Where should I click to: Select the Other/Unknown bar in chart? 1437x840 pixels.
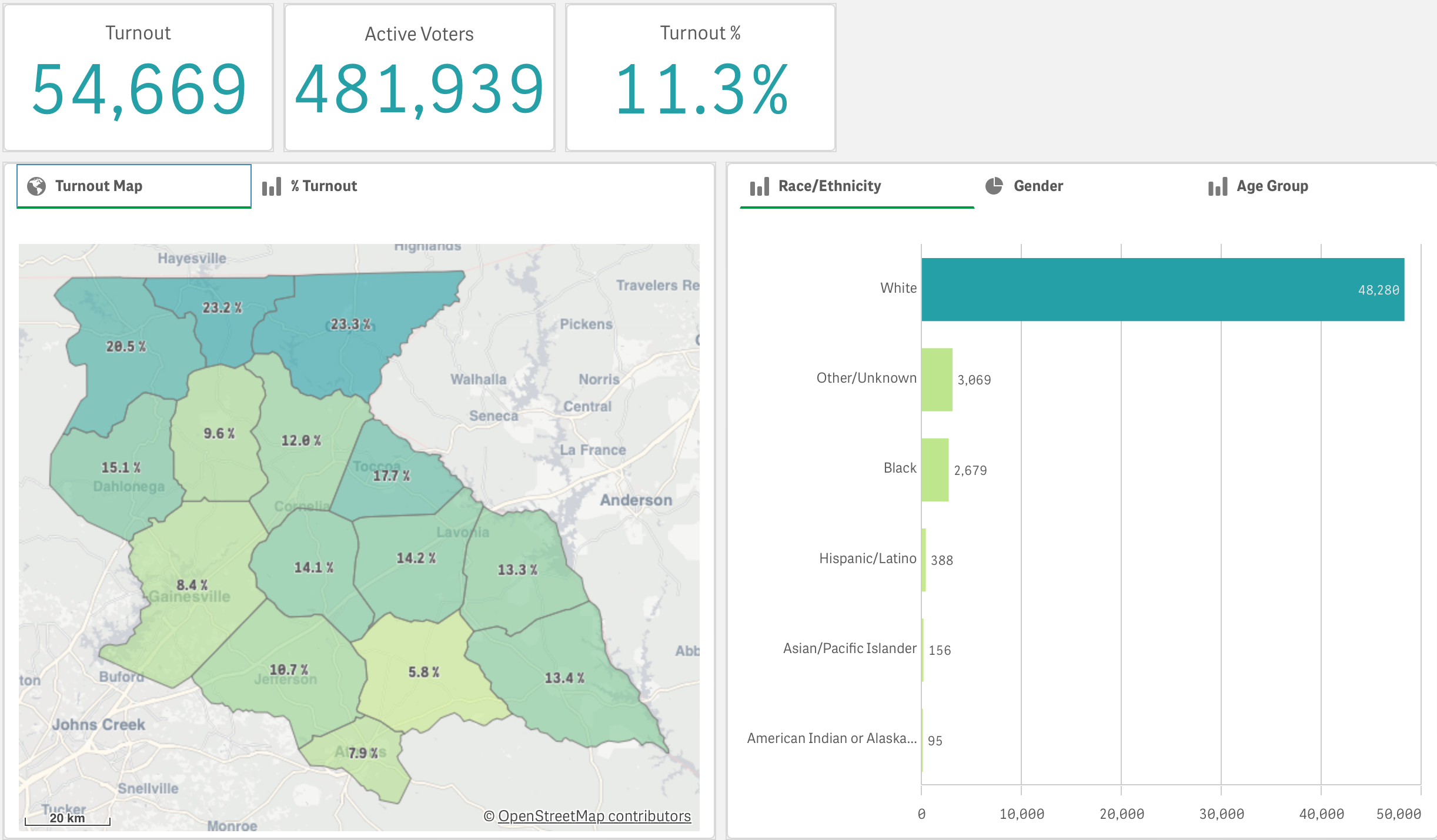[x=937, y=379]
